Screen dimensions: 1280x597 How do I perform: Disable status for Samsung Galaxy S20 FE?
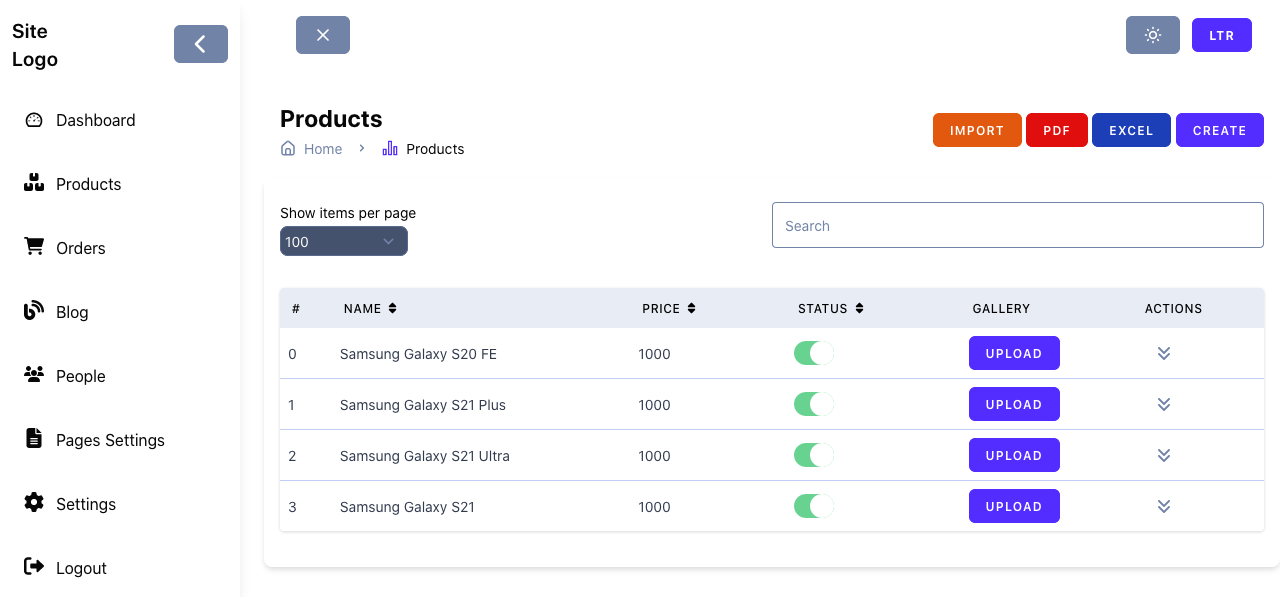point(813,353)
